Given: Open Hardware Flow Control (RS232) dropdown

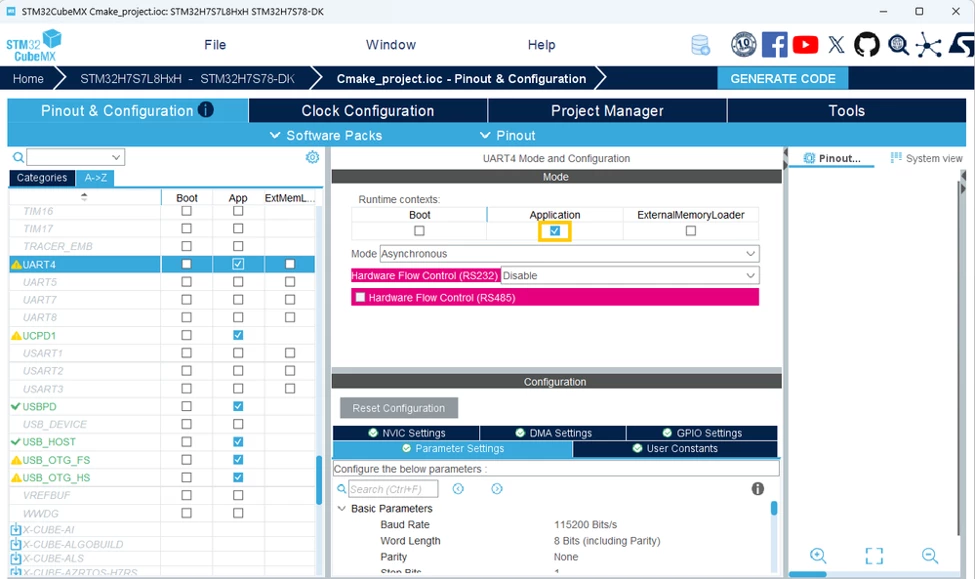Looking at the screenshot, I should click(x=630, y=276).
